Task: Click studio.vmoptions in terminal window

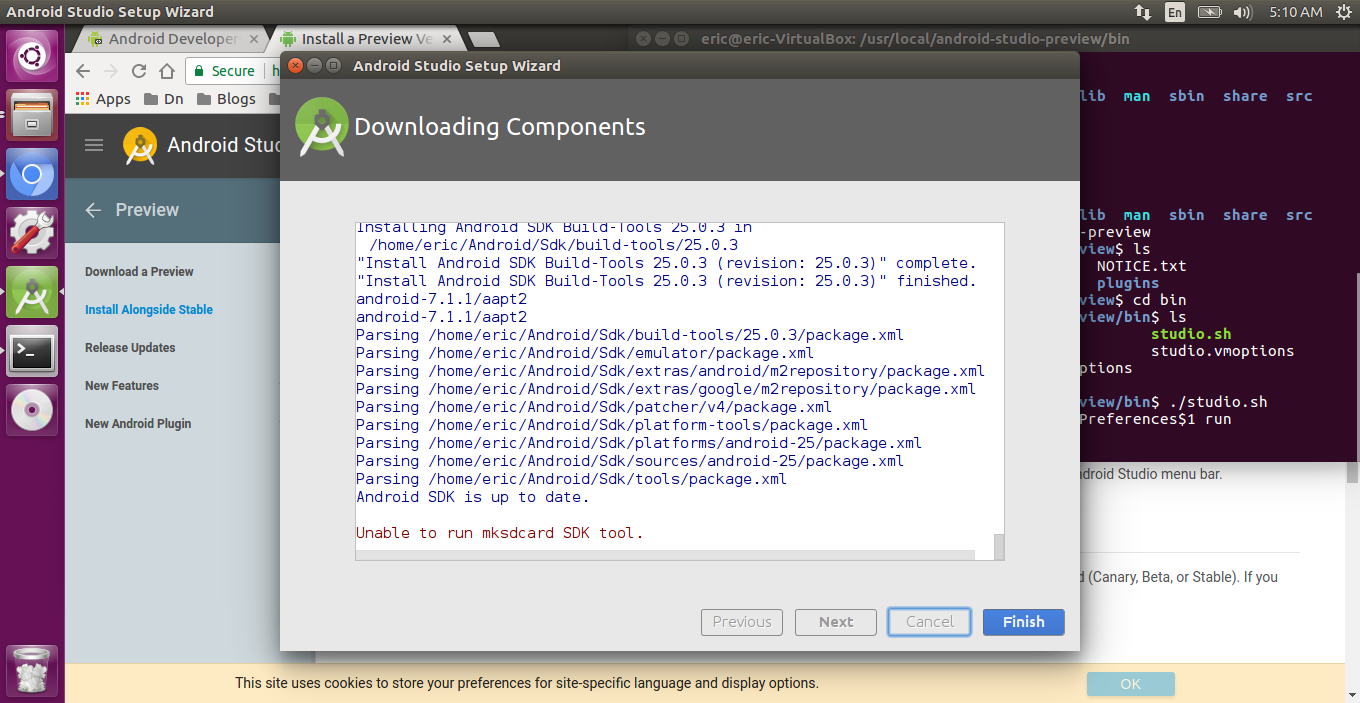Action: pyautogui.click(x=1222, y=351)
